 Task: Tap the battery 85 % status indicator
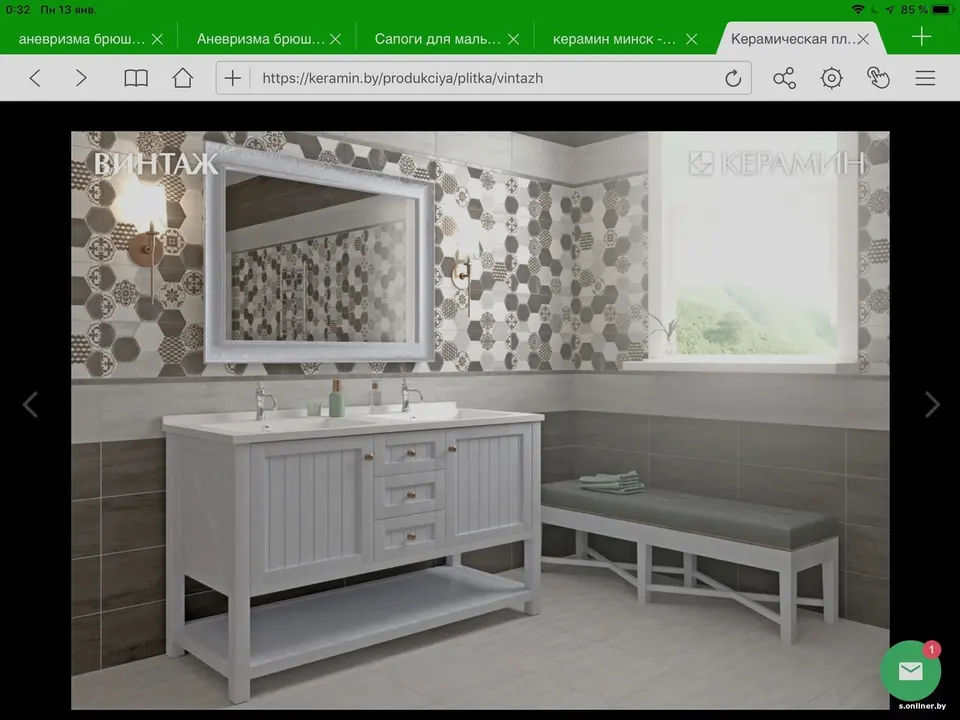point(926,9)
